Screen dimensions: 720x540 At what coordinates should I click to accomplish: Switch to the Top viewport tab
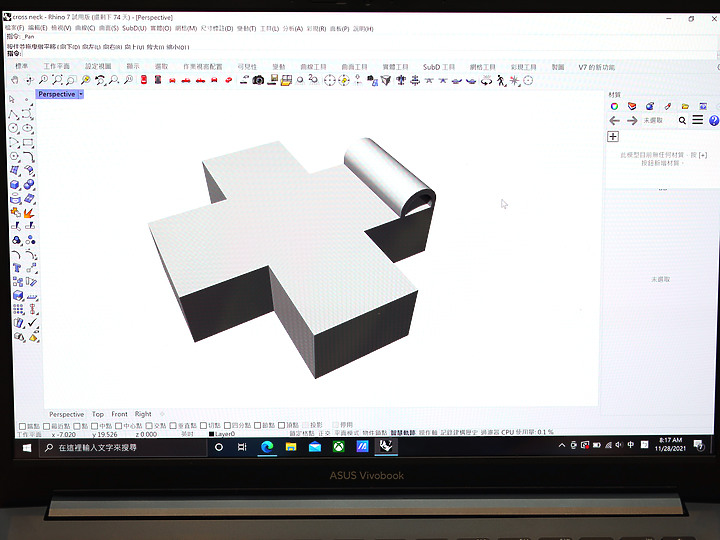[98, 414]
